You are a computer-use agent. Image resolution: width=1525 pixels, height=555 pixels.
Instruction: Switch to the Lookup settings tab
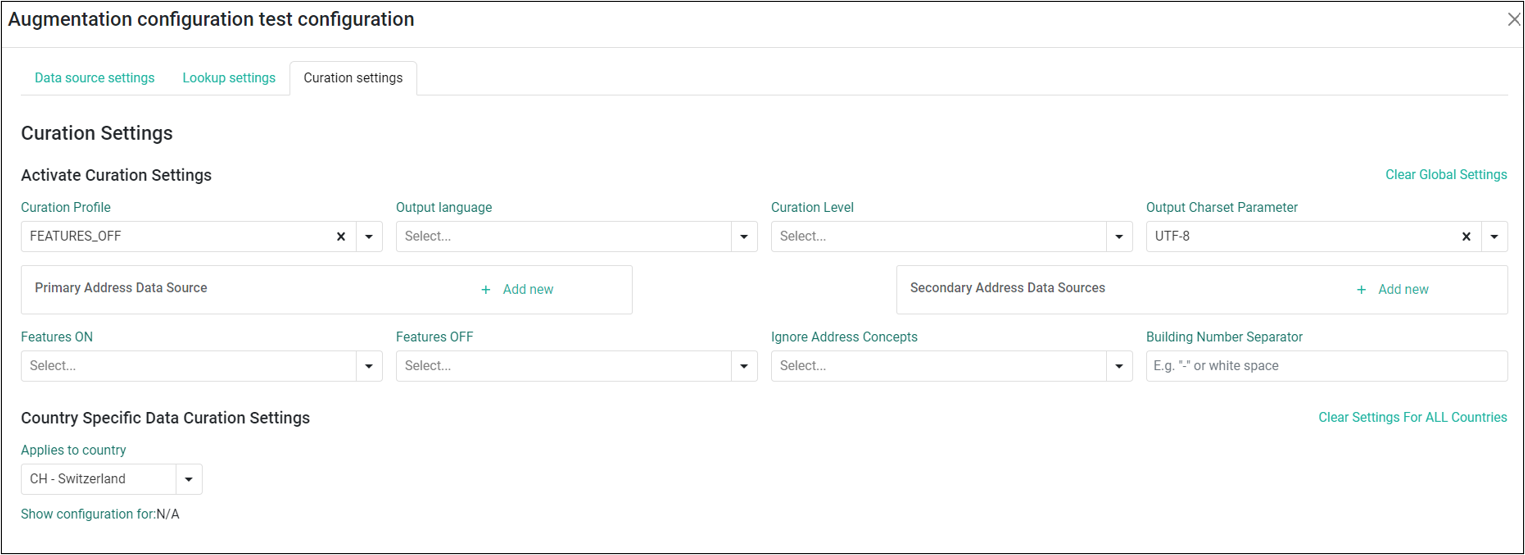tap(229, 78)
